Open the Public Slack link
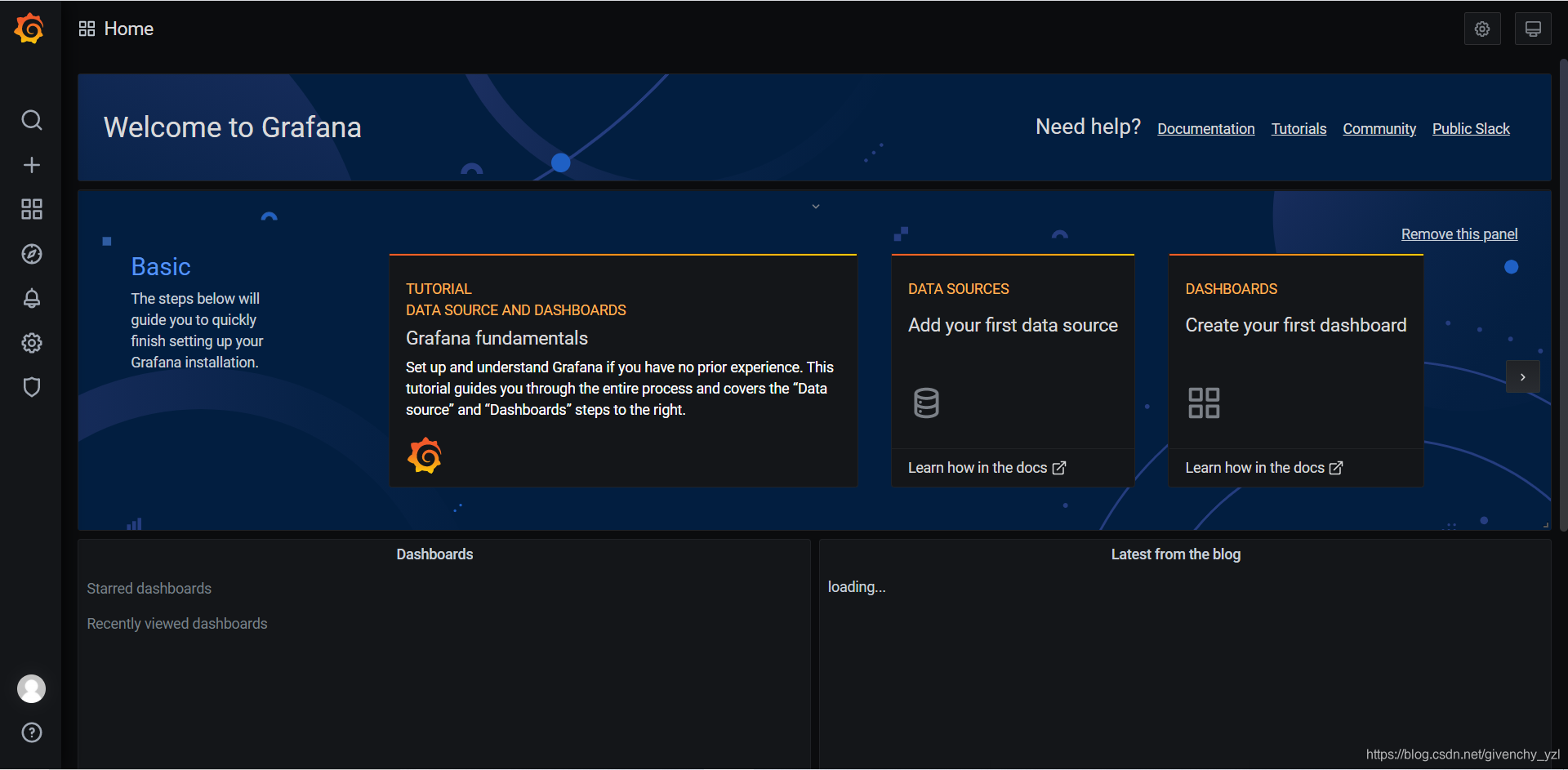The width and height of the screenshot is (1568, 770). point(1471,129)
